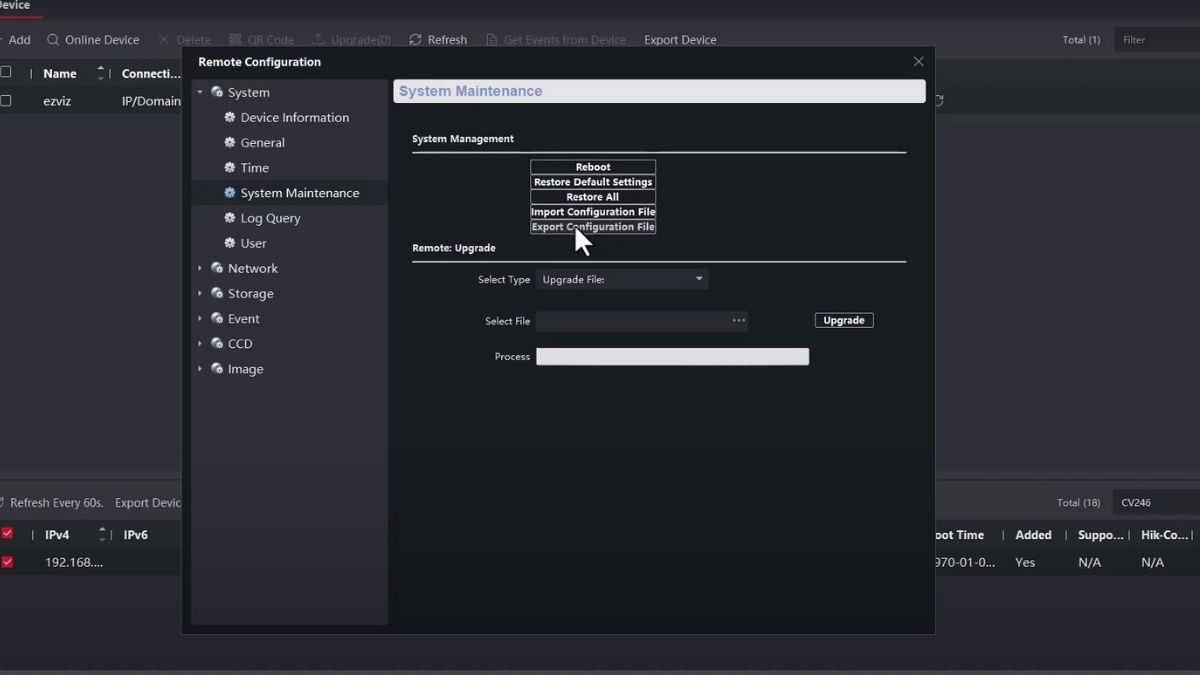Toggle the select-all checkbox beside Name header
The width and height of the screenshot is (1200, 675).
click(x=6, y=73)
